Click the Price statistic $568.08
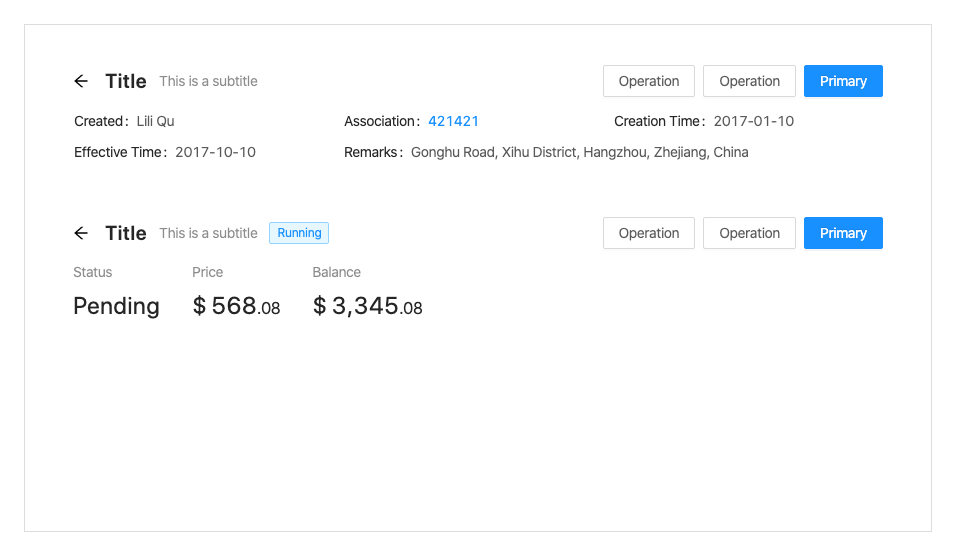Image resolution: width=956 pixels, height=556 pixels. pos(236,306)
